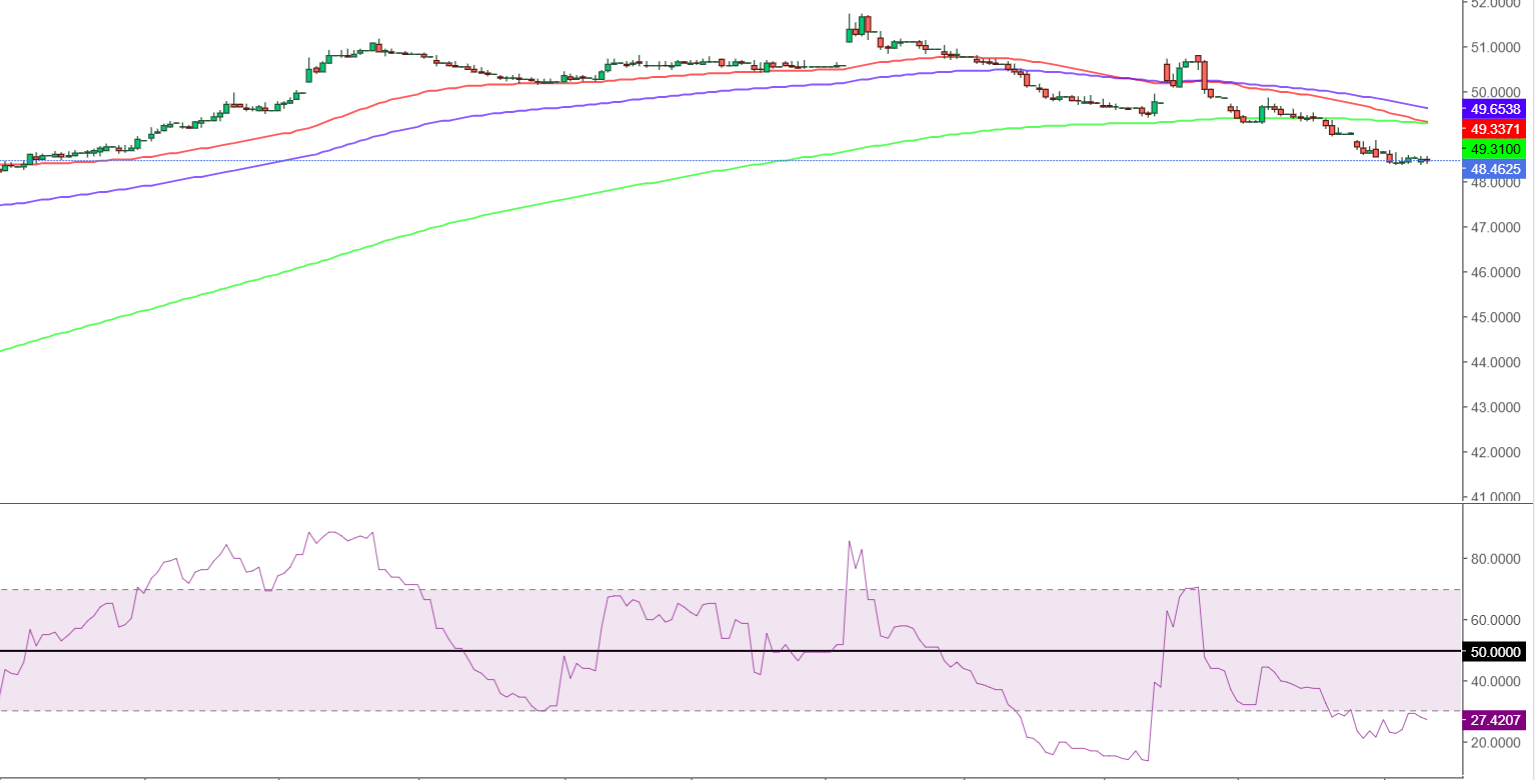This screenshot has height=780, width=1535.
Task: Click the current price label 48.4625
Action: [x=1494, y=170]
